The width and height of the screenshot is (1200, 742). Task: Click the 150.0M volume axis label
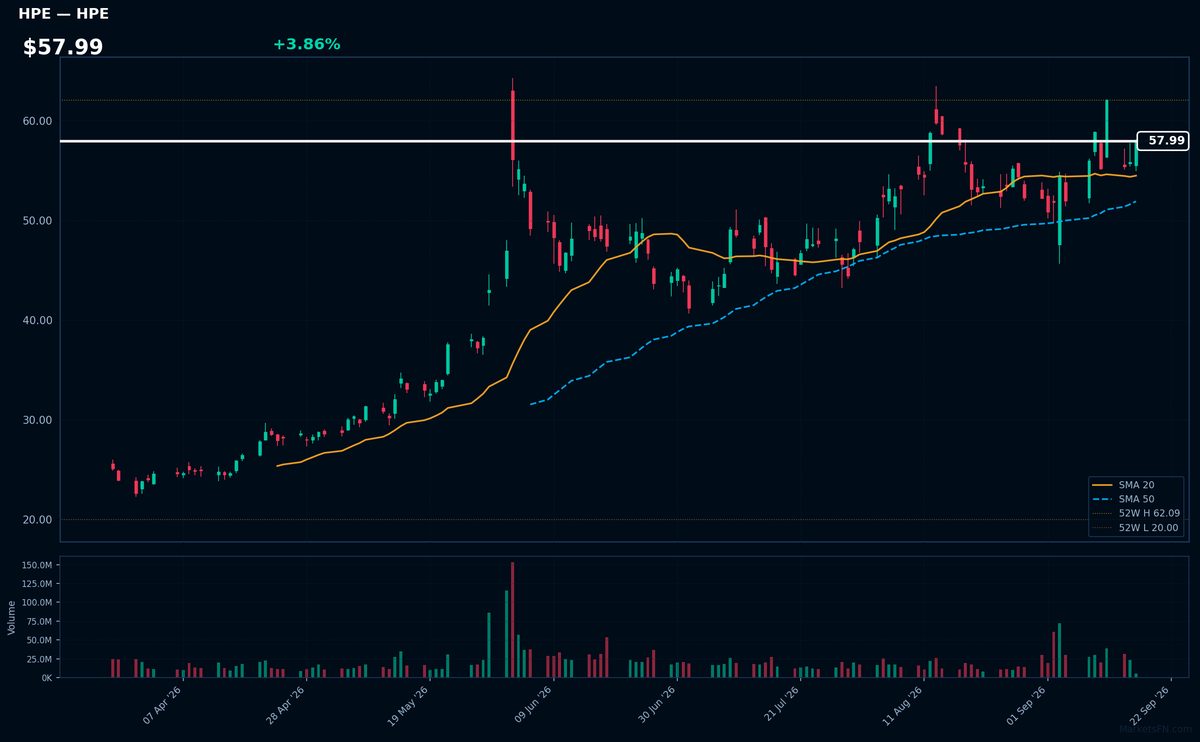(x=37, y=565)
